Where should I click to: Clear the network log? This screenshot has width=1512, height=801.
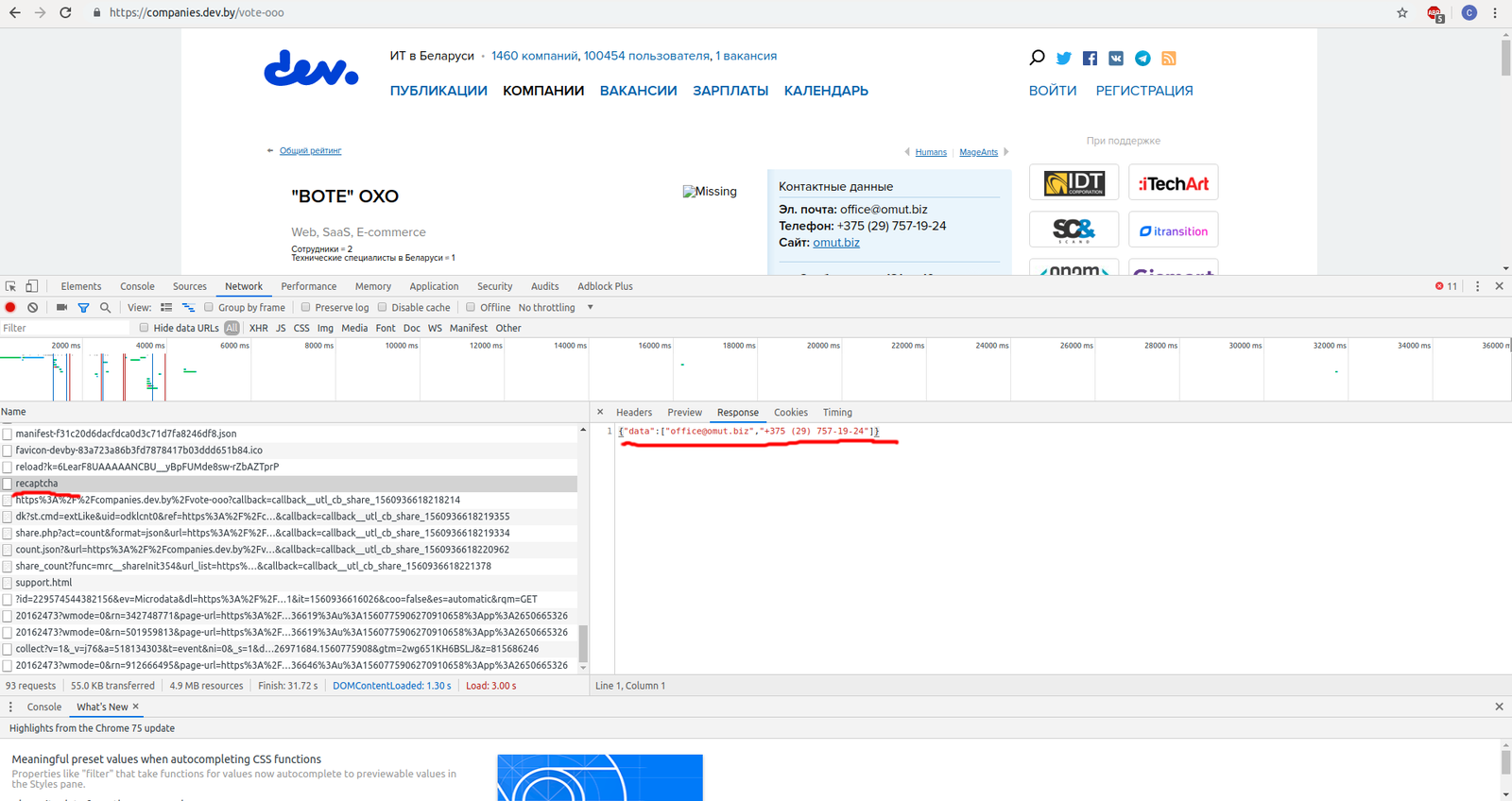point(33,307)
